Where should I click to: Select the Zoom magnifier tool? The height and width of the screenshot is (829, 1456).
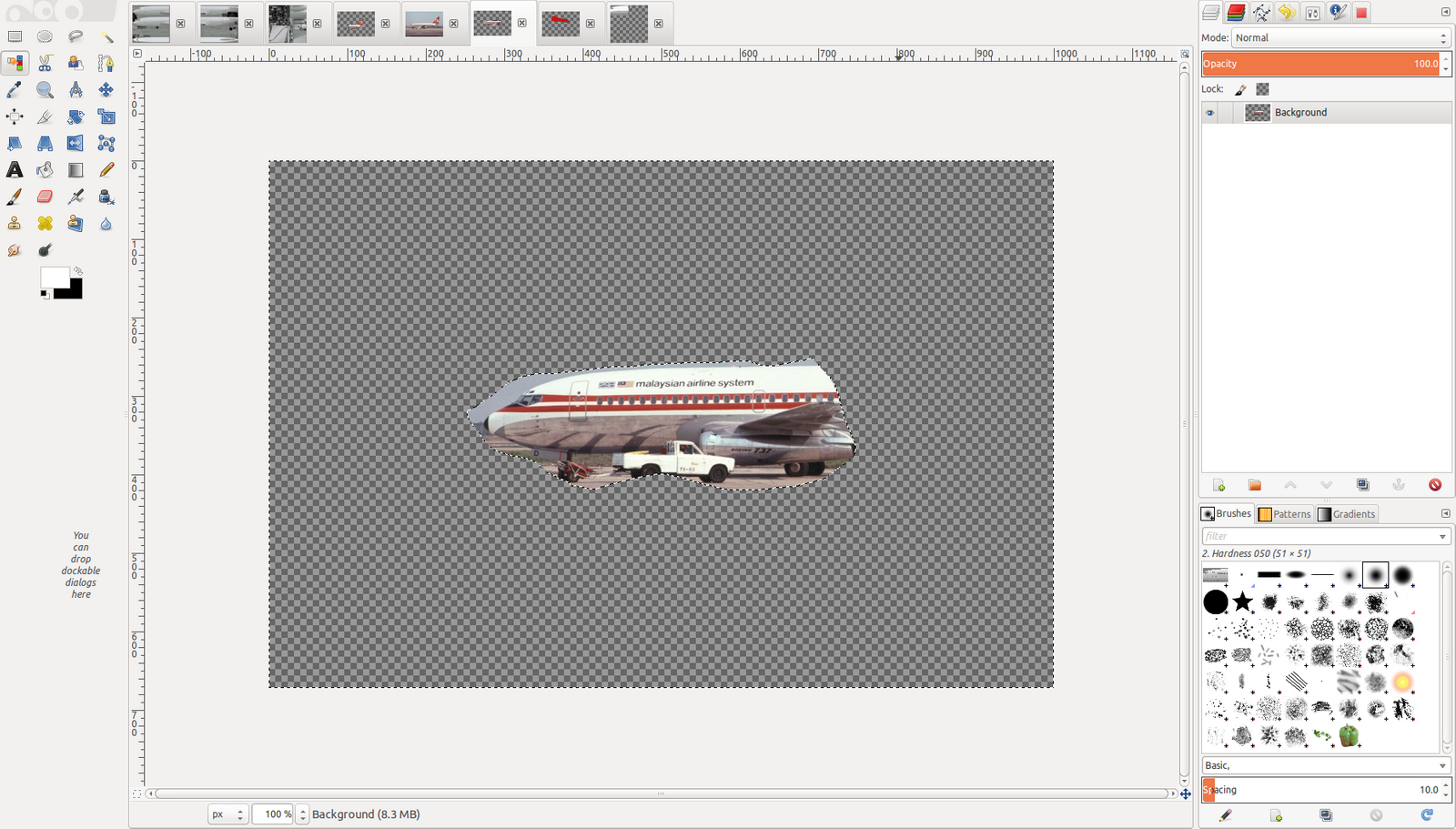pyautogui.click(x=45, y=89)
